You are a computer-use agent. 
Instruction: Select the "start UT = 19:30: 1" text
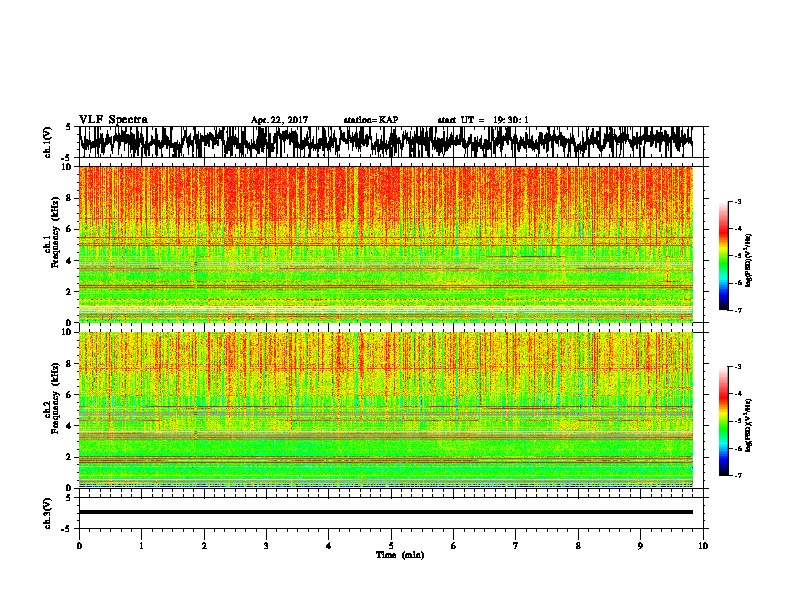coord(483,120)
